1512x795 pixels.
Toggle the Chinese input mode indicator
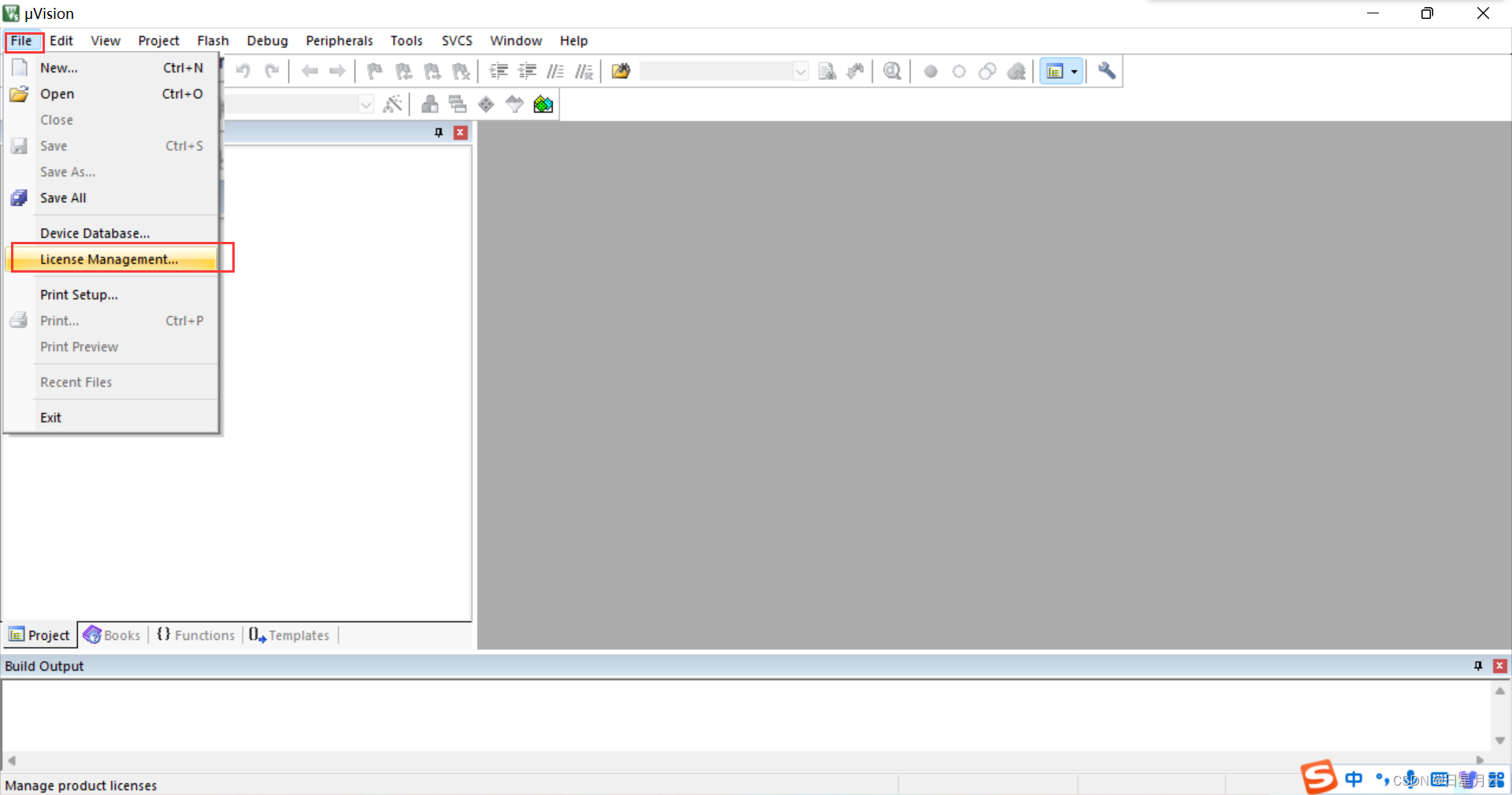pyautogui.click(x=1354, y=780)
